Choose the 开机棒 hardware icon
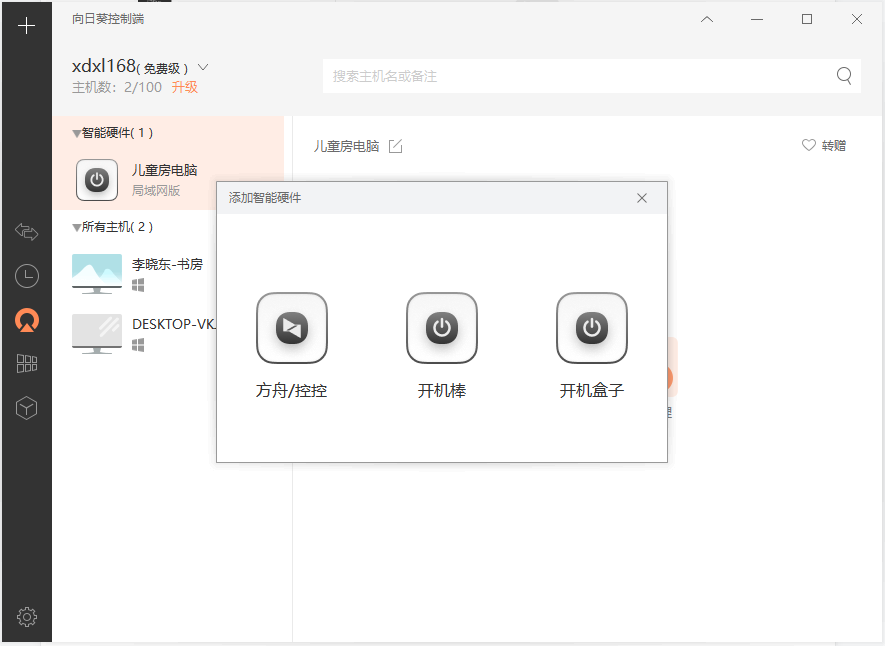885x646 pixels. (442, 328)
